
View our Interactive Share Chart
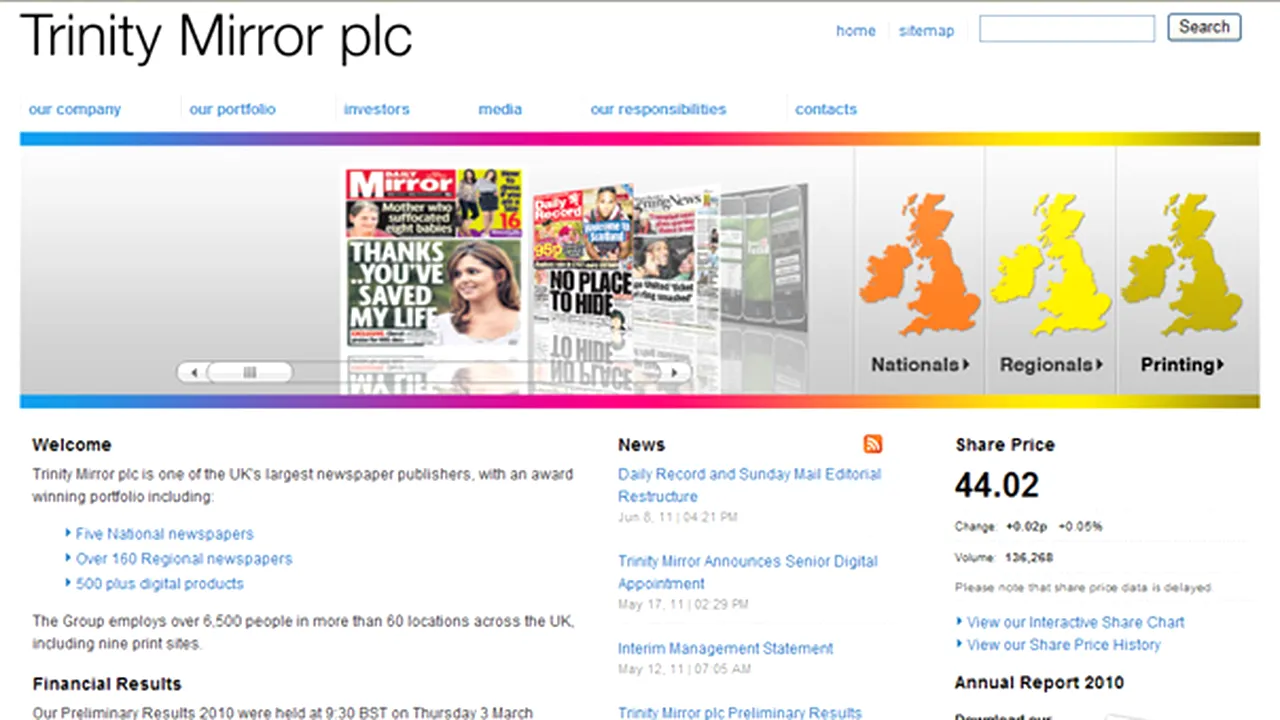pyautogui.click(x=1076, y=622)
